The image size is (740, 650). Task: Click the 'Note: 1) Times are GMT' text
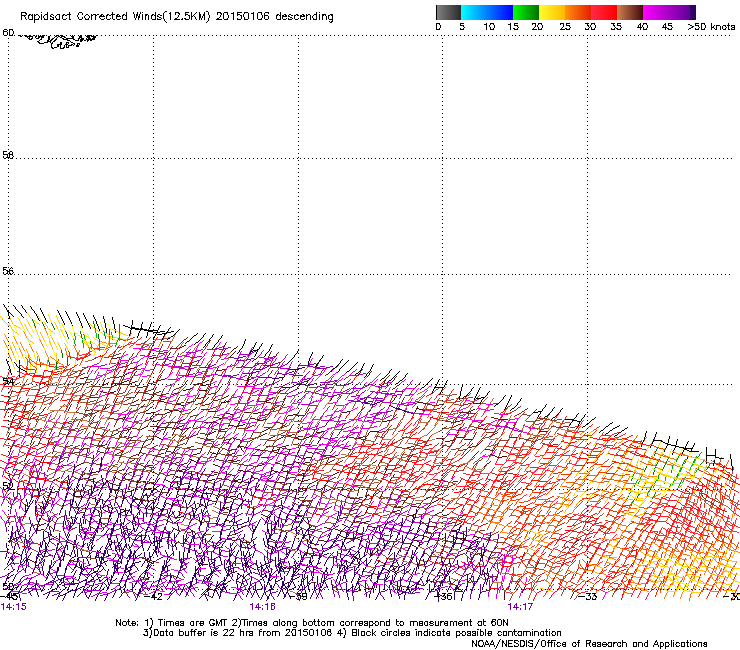pos(171,623)
